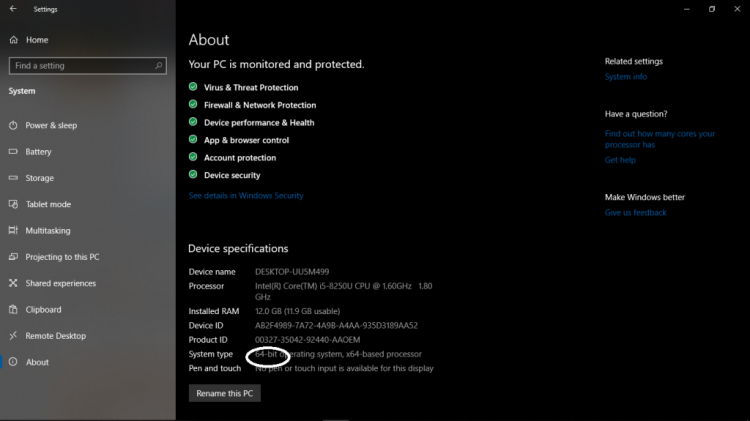Click Virus & Threat Protection green checkmark
Image resolution: width=750 pixels, height=421 pixels.
[x=193, y=87]
